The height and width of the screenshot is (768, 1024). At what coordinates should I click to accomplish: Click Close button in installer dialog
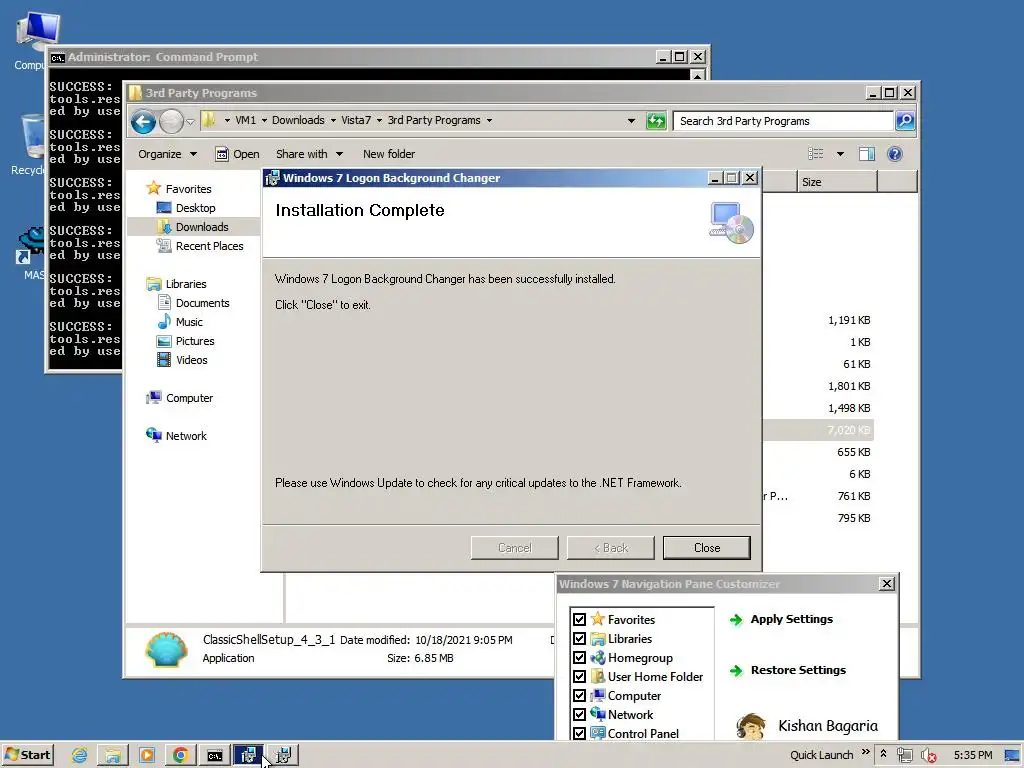click(x=707, y=547)
